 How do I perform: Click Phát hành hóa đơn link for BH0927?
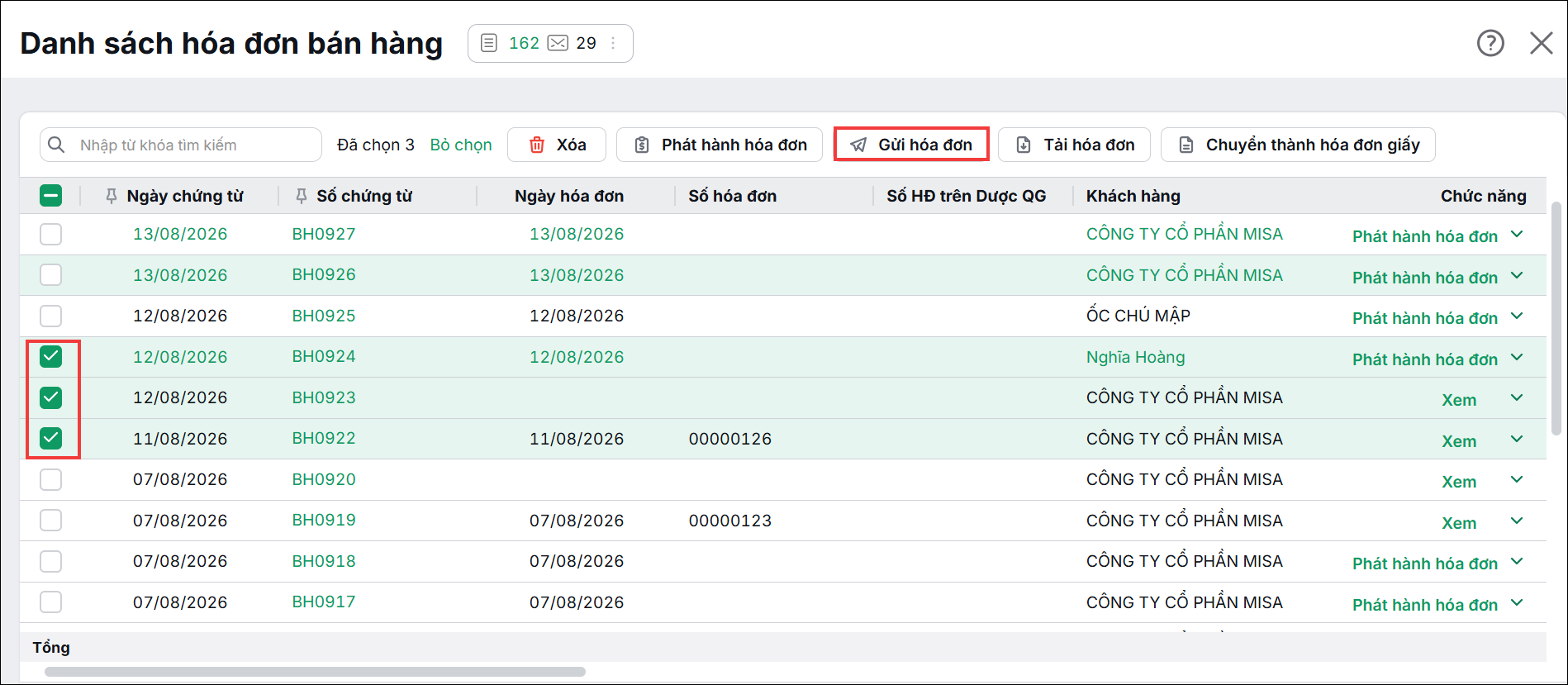click(1425, 236)
